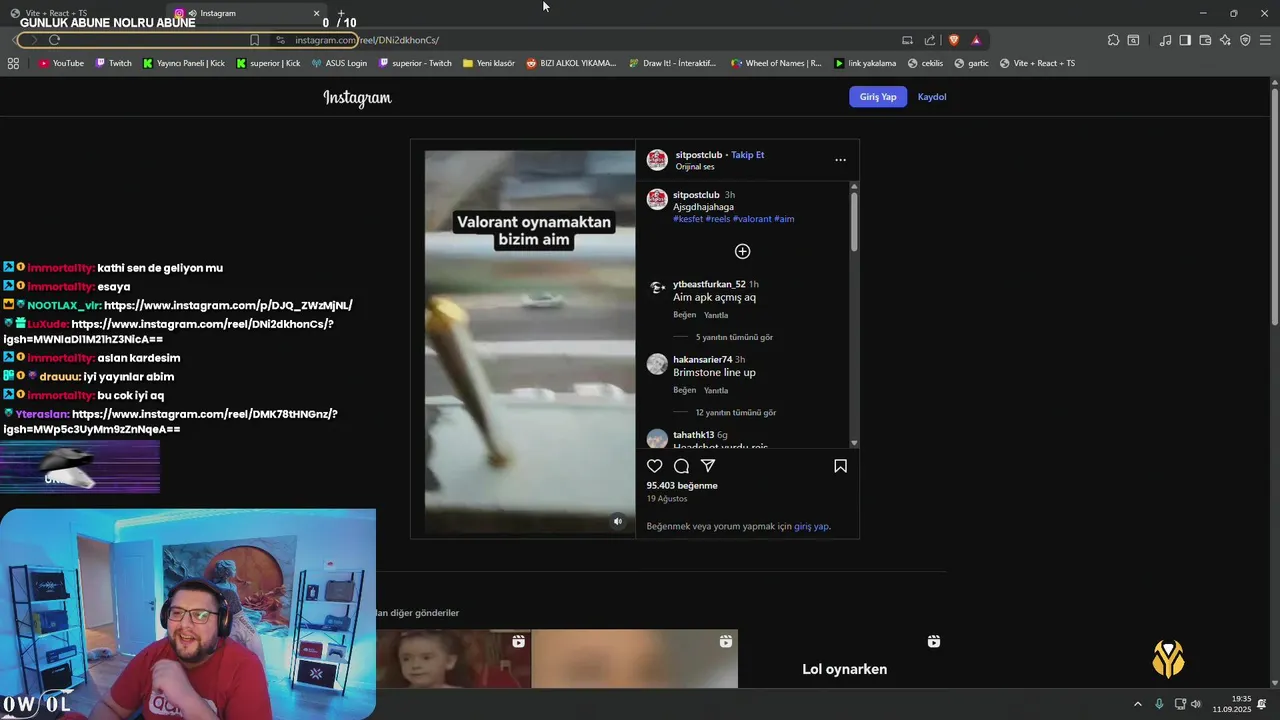Open Yayıncı Paneli | Kick bookmark
This screenshot has height=720, width=1280.
184,63
